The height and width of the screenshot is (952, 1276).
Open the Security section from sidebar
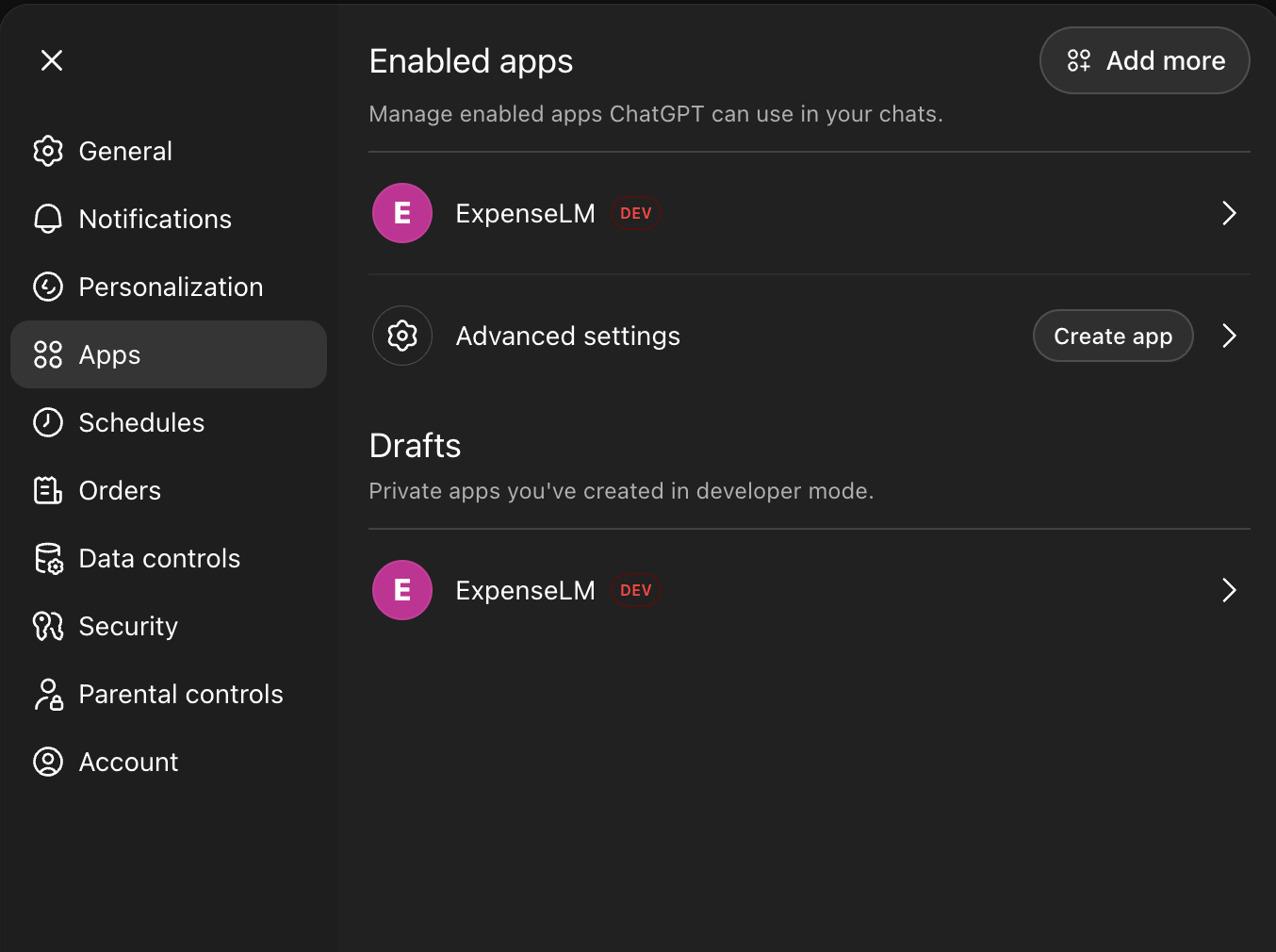pos(128,626)
